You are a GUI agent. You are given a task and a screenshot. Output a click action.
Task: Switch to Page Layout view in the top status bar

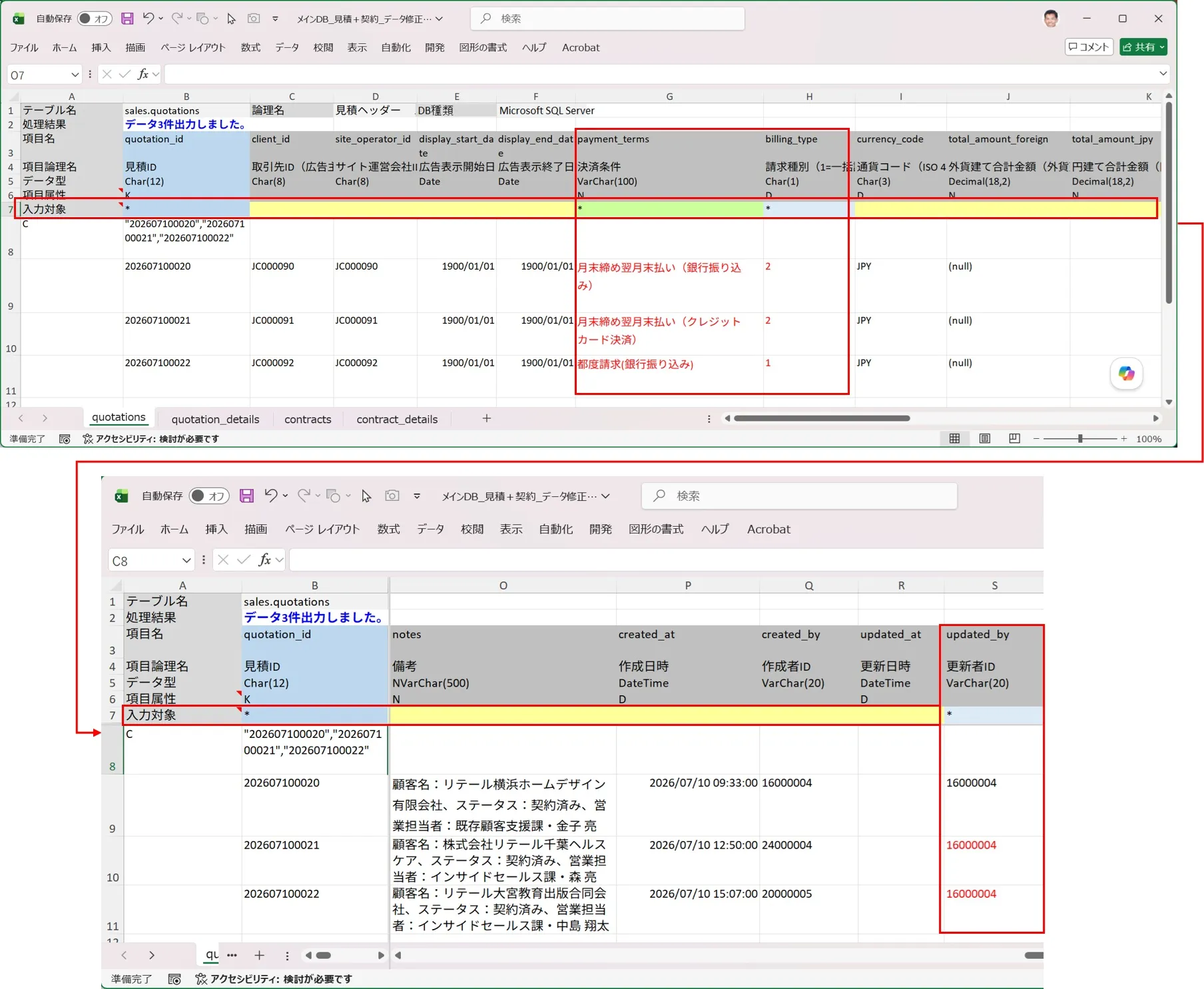pos(984,438)
